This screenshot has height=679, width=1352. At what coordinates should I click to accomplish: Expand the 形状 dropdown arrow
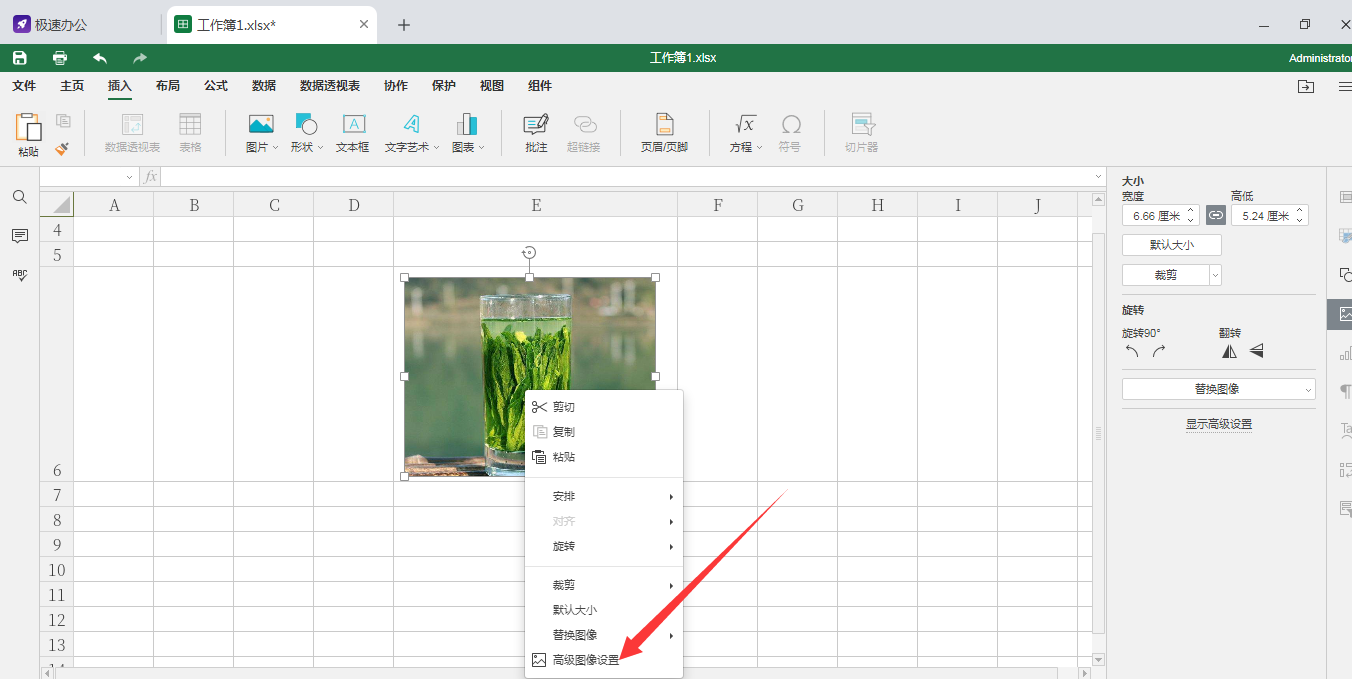click(x=321, y=148)
